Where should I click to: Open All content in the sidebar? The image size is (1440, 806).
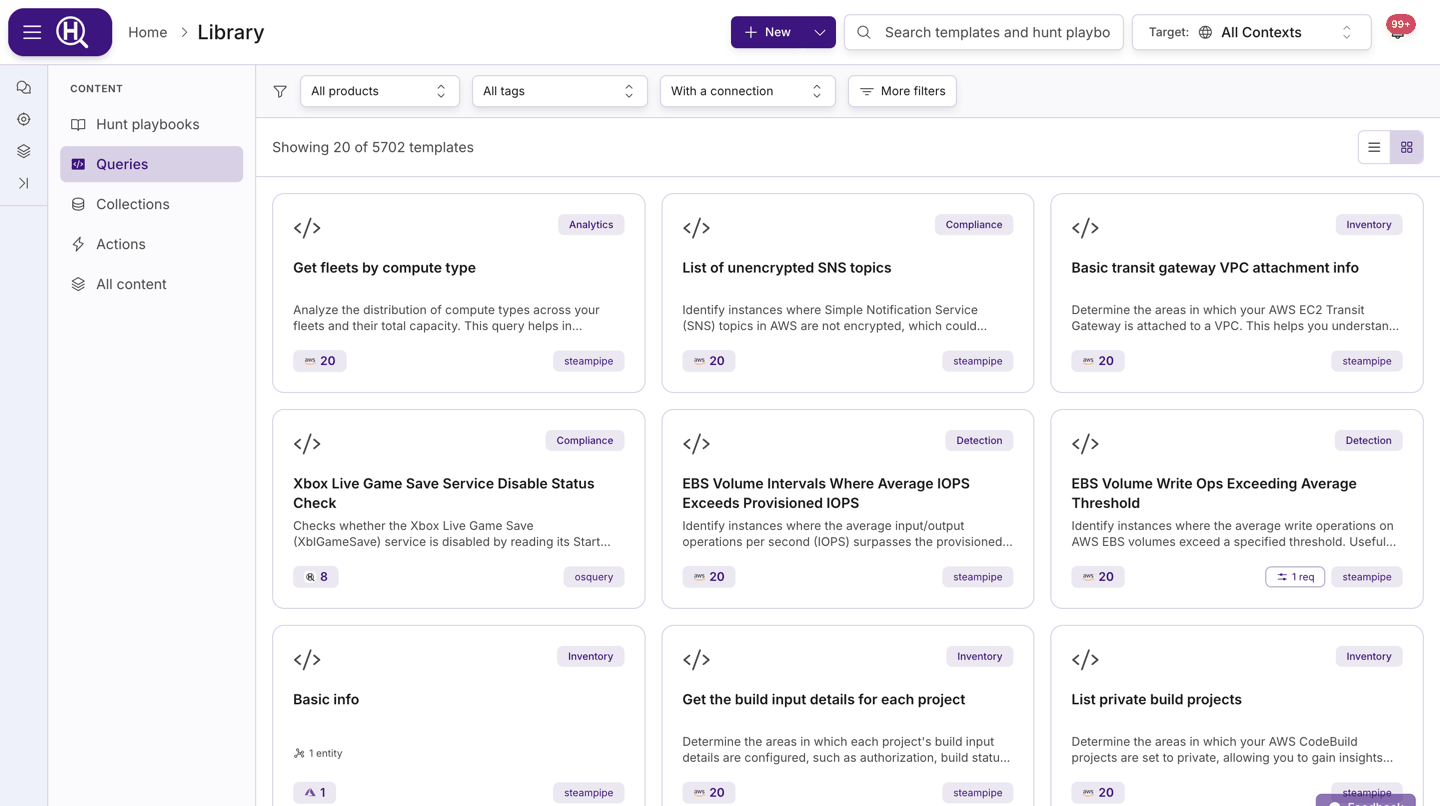152,284
